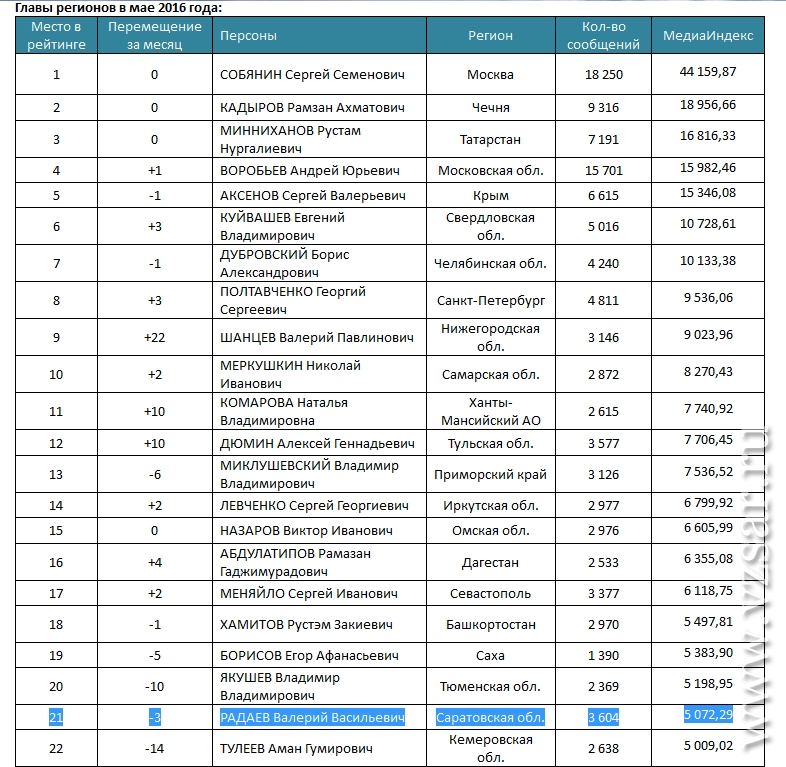Select the name ПОЛТАВЧЕНКО Георгий Сергеевич
This screenshot has width=786, height=767.
pyautogui.click(x=293, y=301)
